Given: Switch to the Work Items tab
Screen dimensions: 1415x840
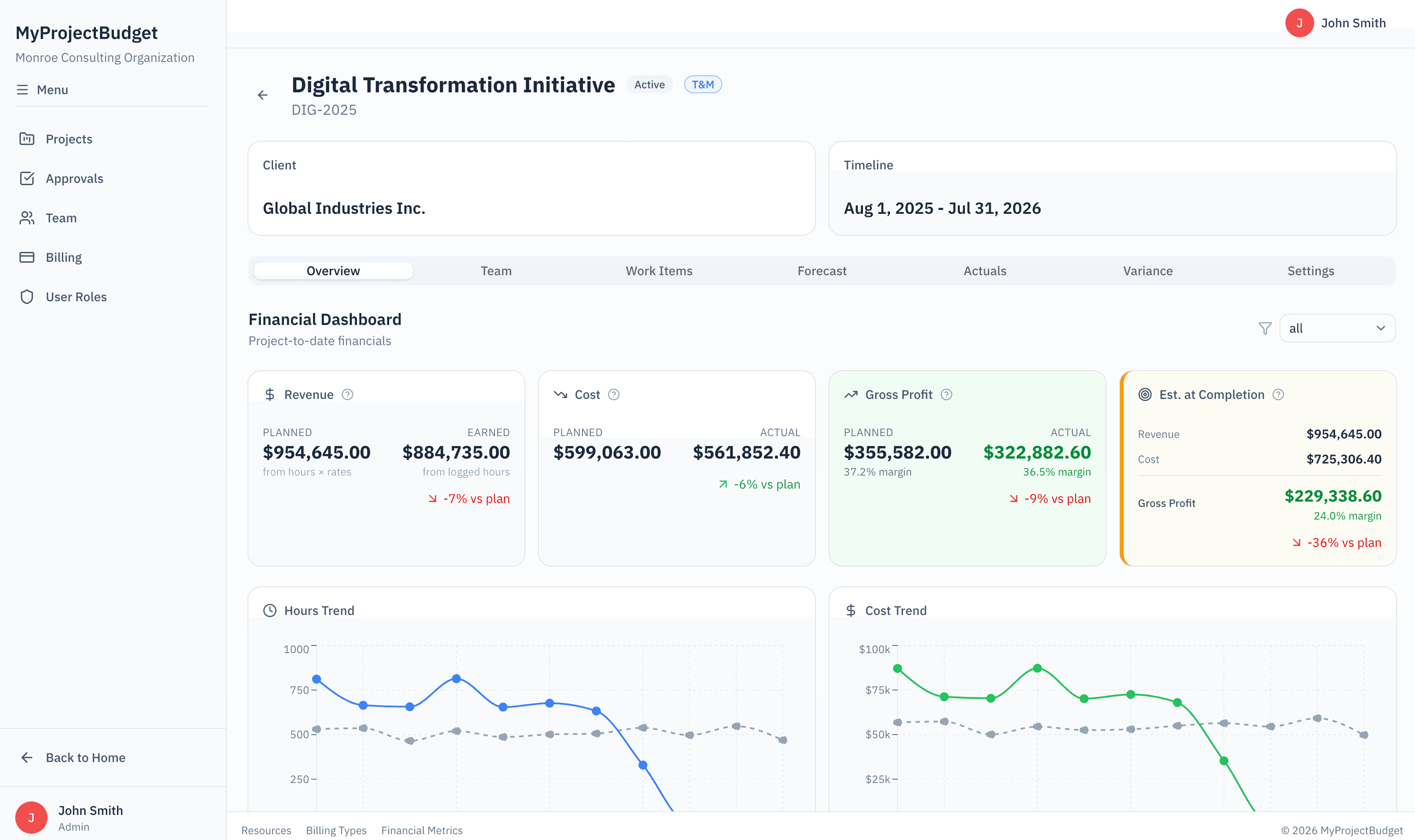Looking at the screenshot, I should point(659,271).
